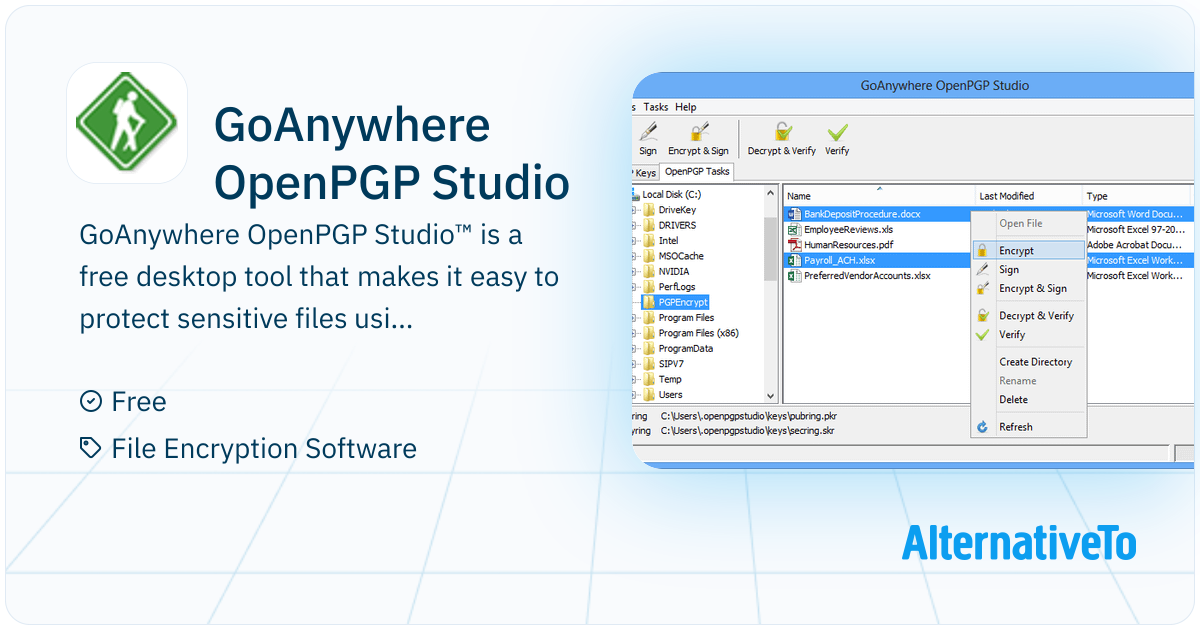
Task: Click the AlternativeTo logo link
Action: [x=1019, y=542]
